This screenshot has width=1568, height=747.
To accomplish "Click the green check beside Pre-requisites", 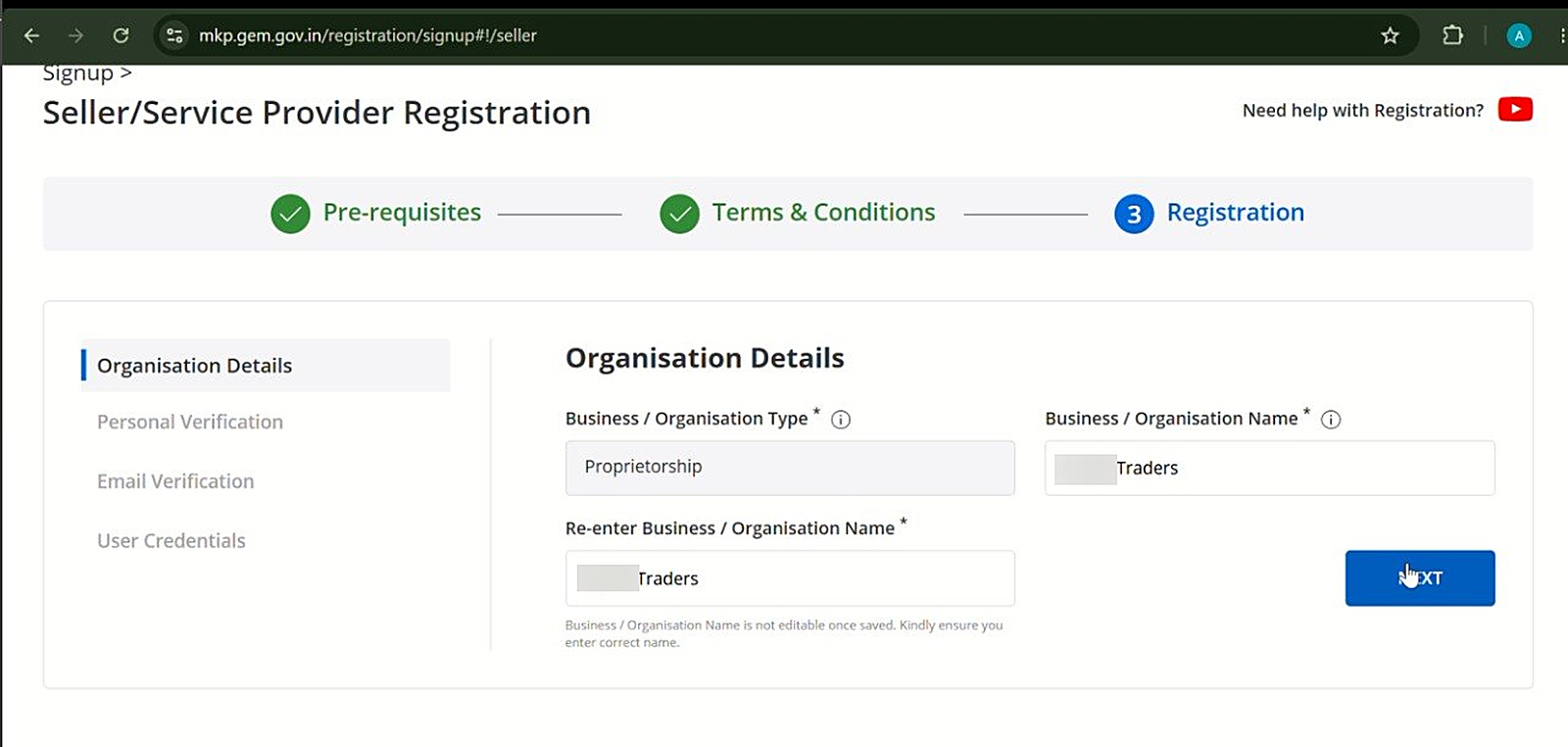I will [x=290, y=214].
